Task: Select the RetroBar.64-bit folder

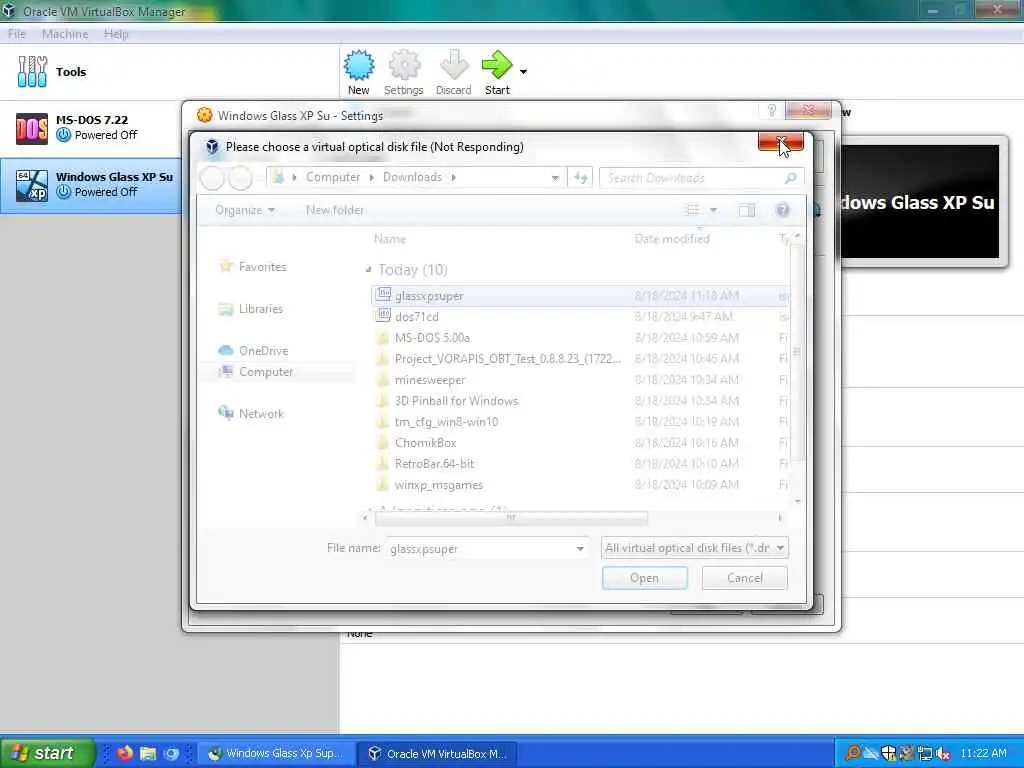Action: tap(580, 464)
